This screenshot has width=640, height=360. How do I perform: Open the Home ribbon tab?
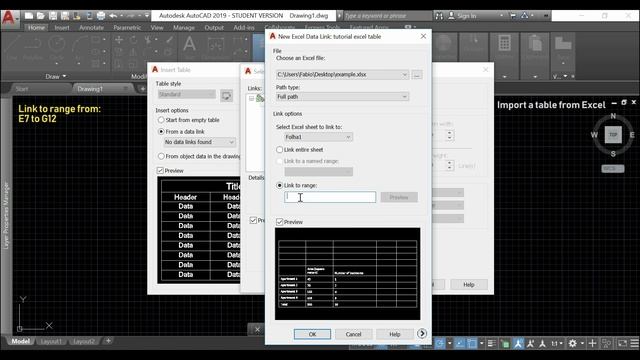[36, 28]
